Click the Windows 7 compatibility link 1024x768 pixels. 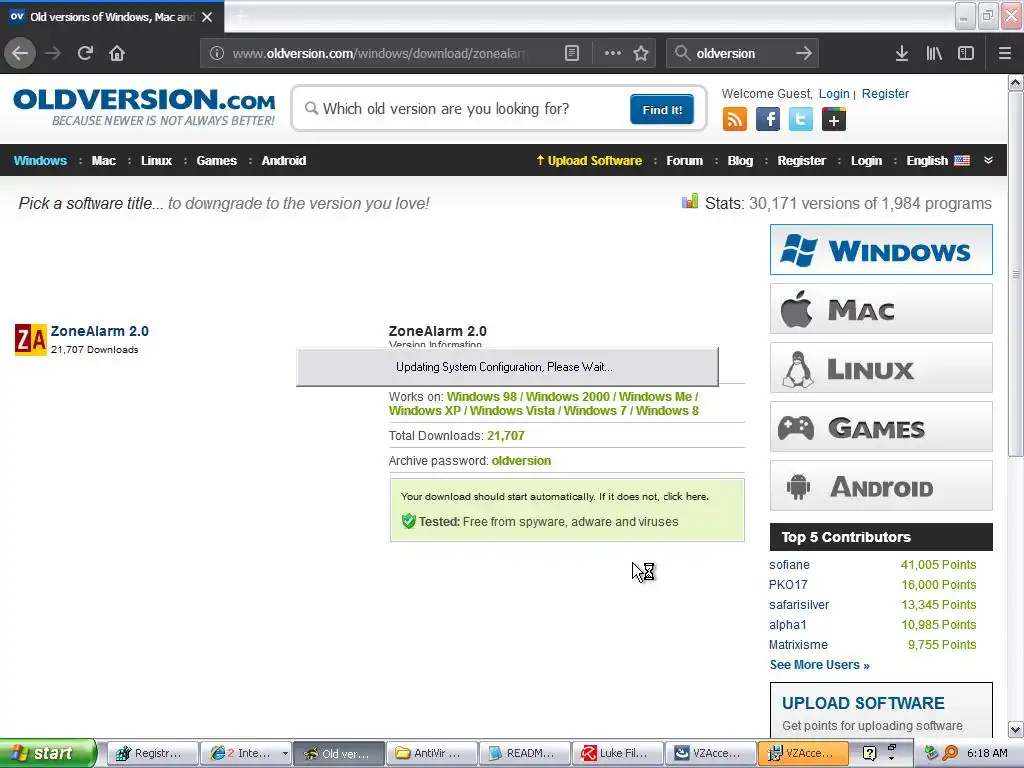coord(594,411)
